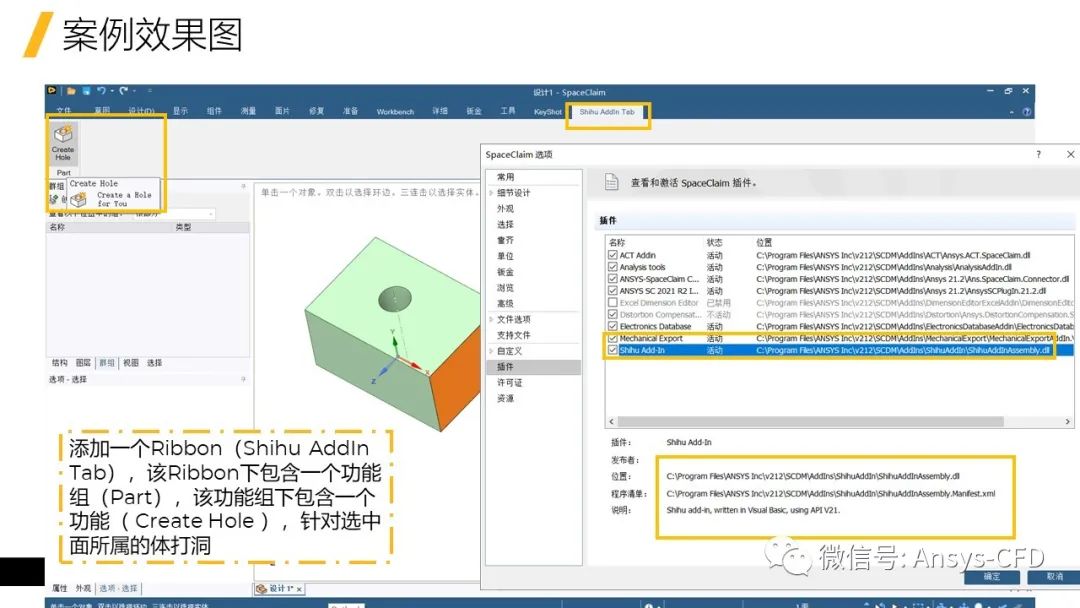Switch to the 图层 panel tab
This screenshot has width=1080, height=608.
click(83, 363)
